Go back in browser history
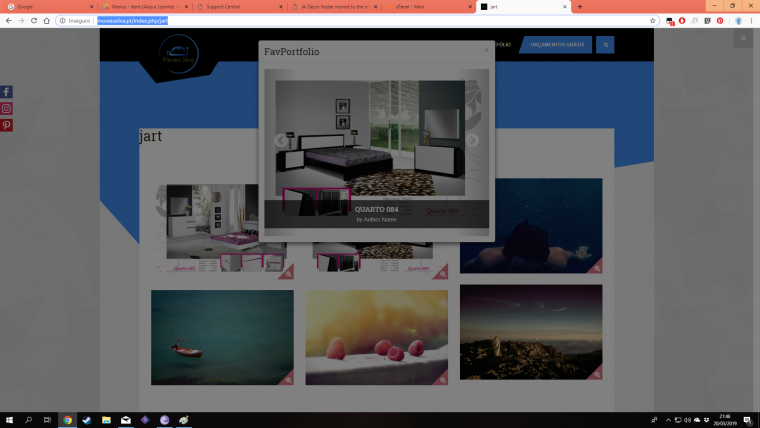The width and height of the screenshot is (760, 428). point(8,21)
